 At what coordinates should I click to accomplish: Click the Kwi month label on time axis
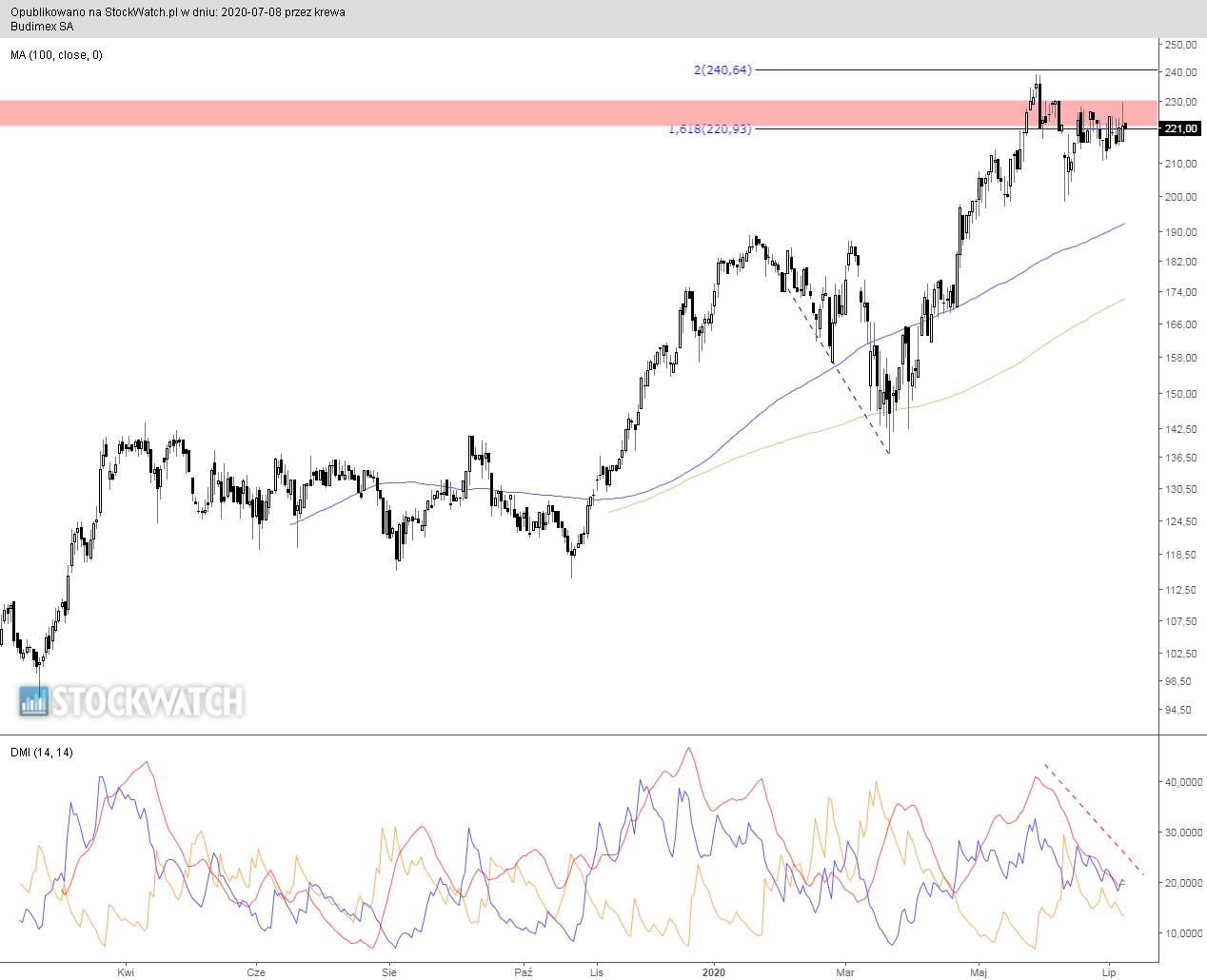point(125,972)
